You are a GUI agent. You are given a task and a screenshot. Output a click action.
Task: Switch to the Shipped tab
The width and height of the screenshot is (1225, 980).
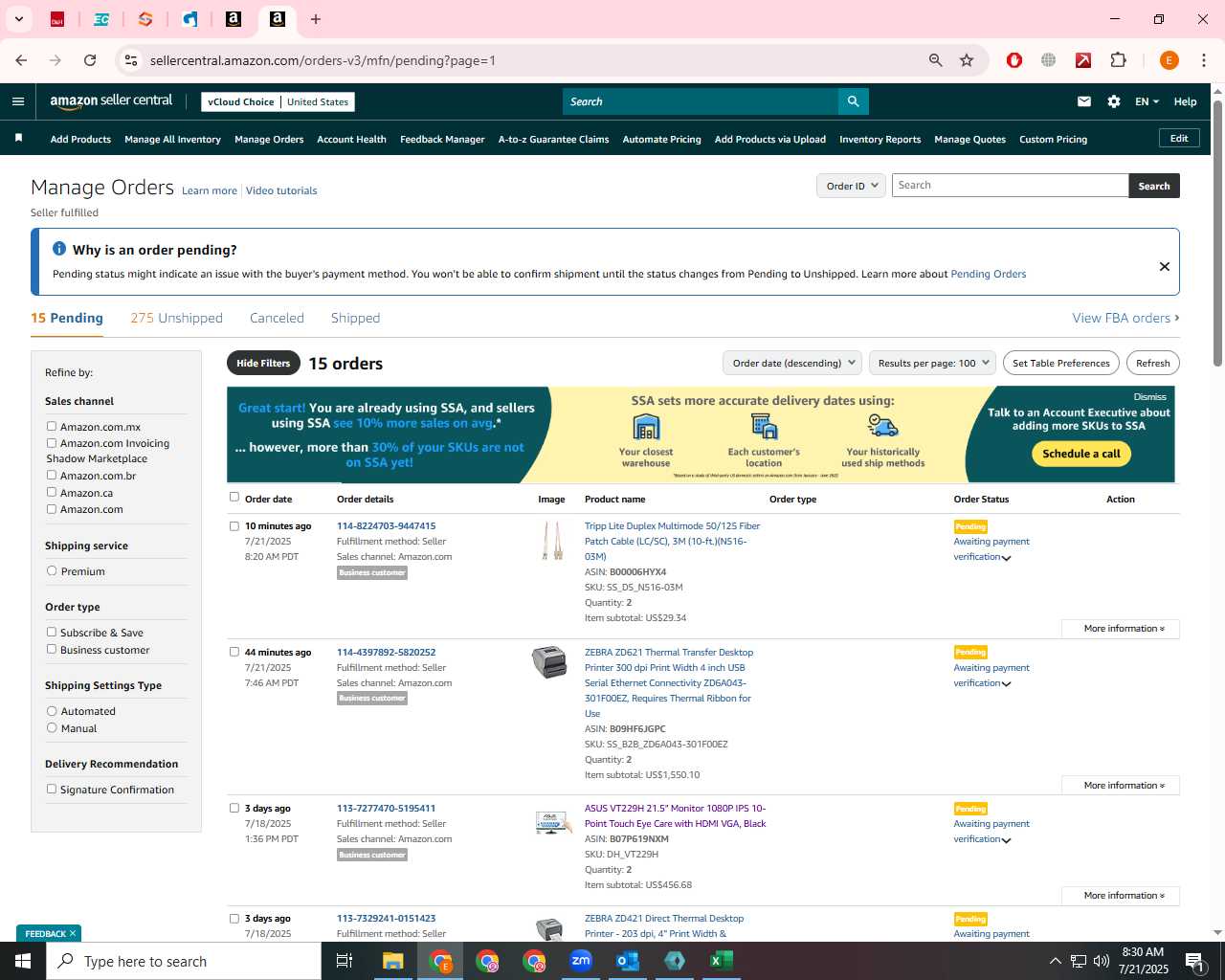point(355,318)
